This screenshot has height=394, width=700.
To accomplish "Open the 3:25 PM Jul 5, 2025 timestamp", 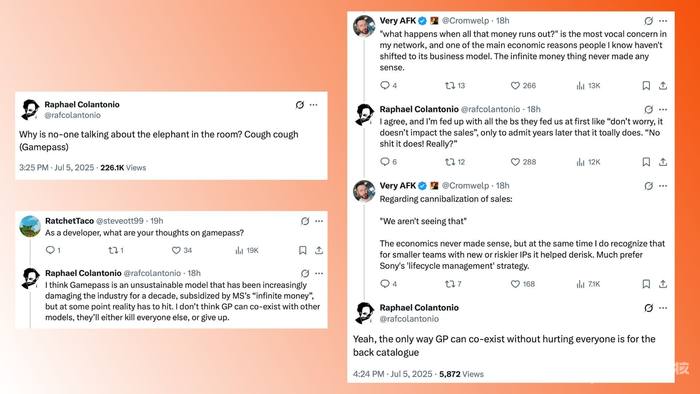I will coord(57,168).
